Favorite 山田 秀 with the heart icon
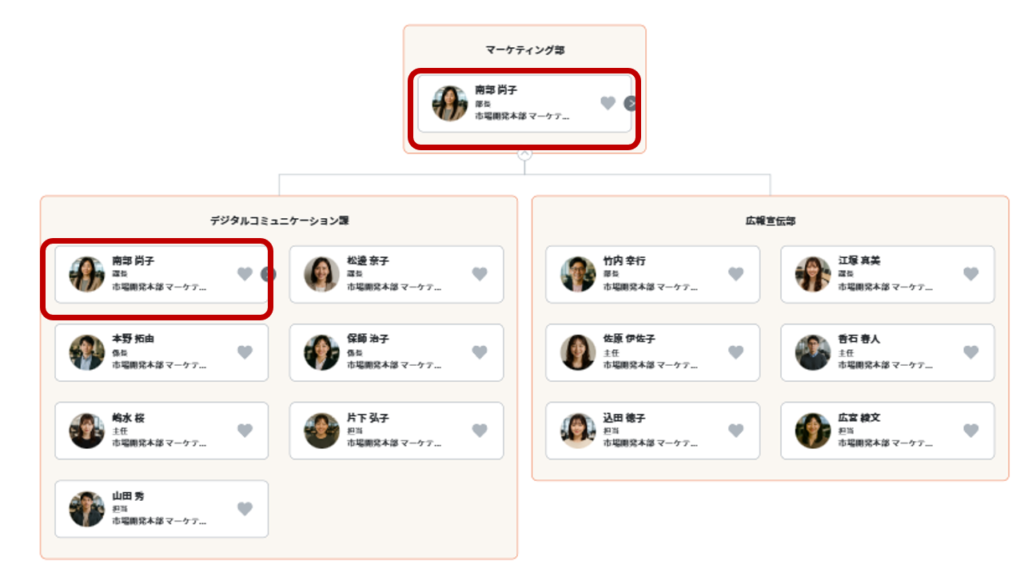Viewport: 1024px width, 576px height. [245, 508]
